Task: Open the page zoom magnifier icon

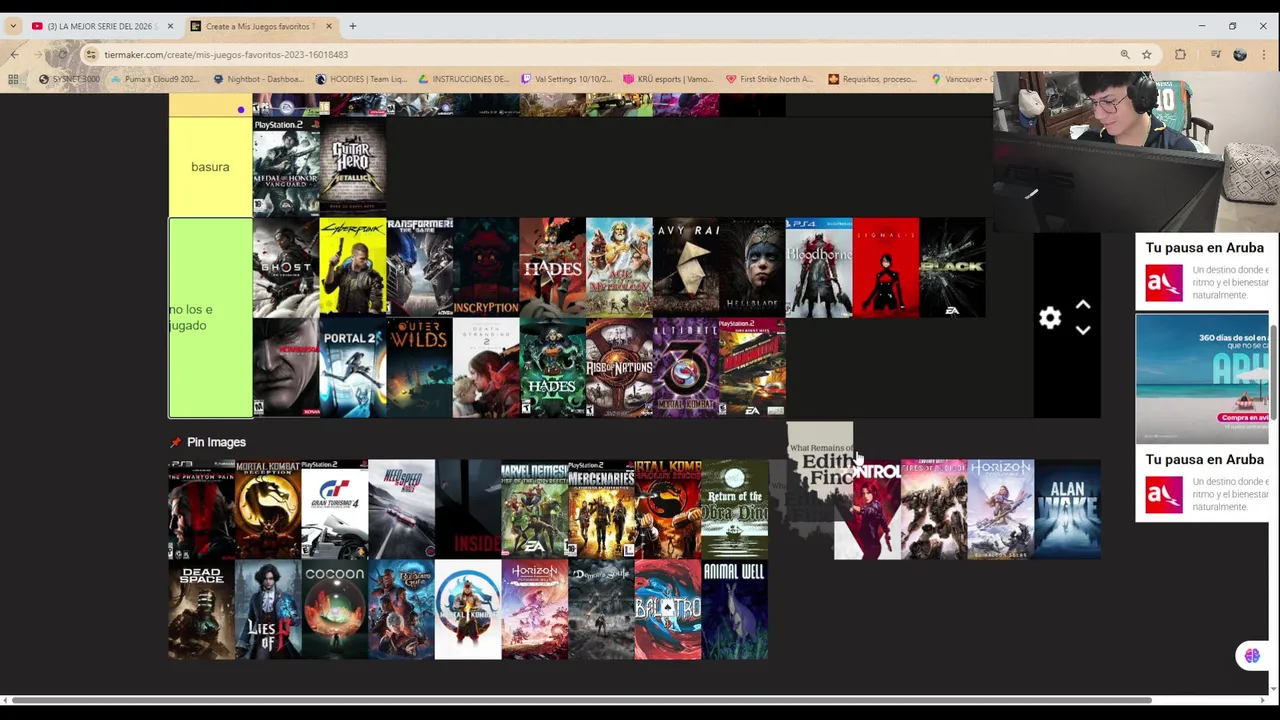Action: coord(1125,54)
